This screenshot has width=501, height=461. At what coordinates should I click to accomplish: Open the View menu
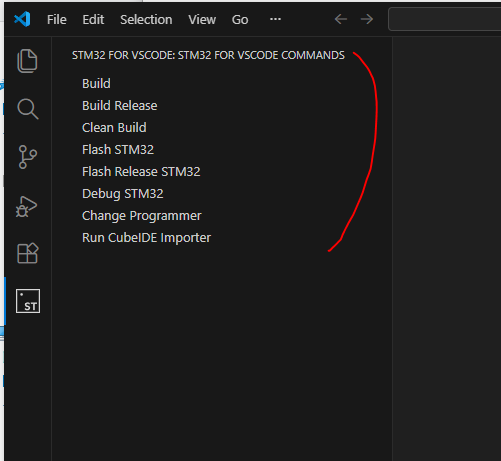[x=202, y=20]
